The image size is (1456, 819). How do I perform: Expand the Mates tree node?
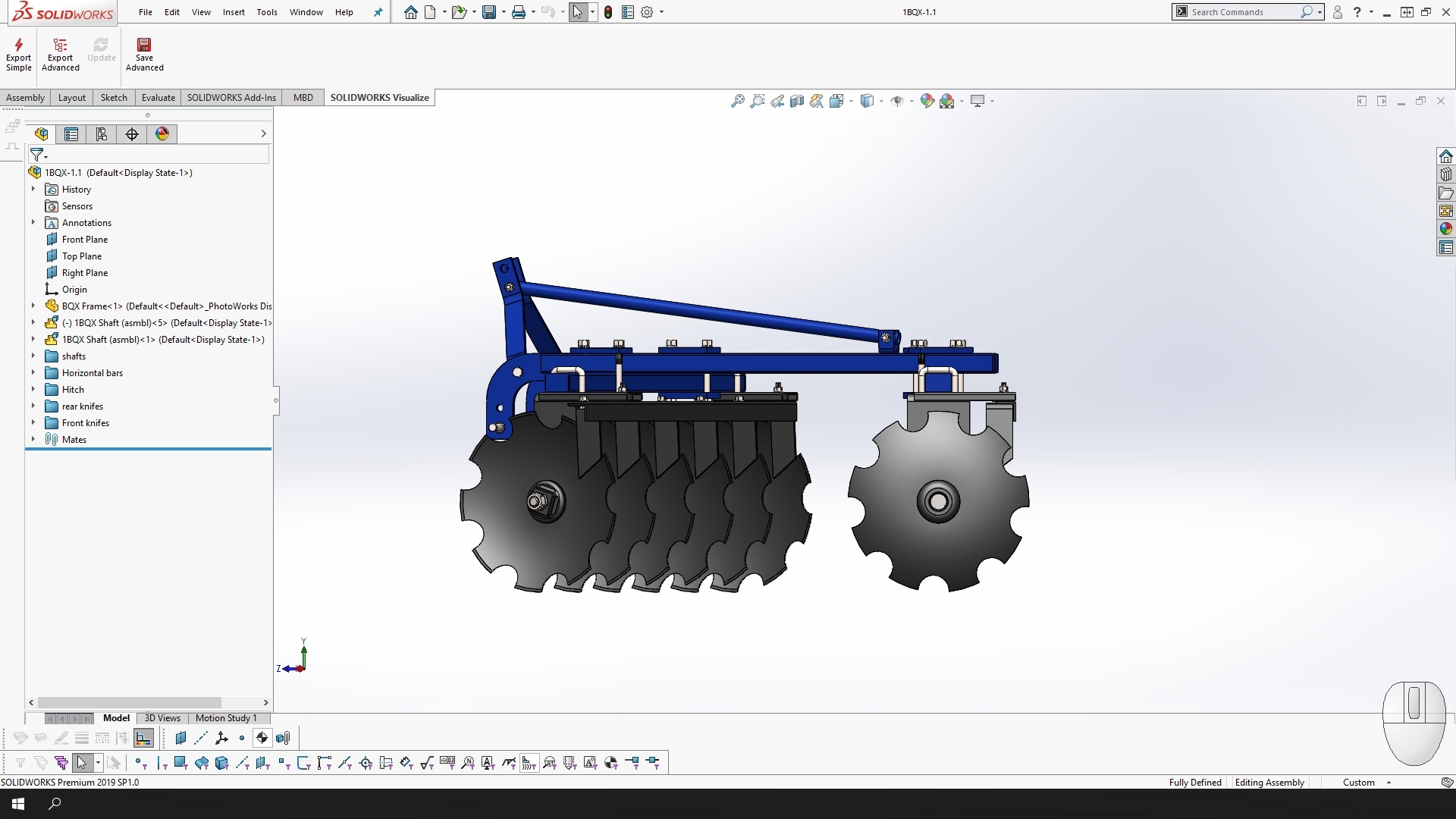pos(33,440)
